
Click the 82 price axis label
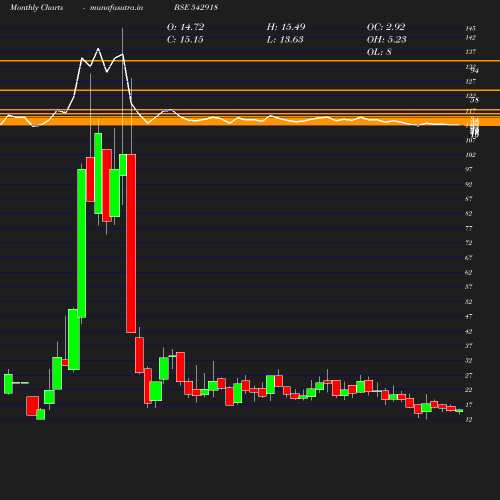(469, 213)
